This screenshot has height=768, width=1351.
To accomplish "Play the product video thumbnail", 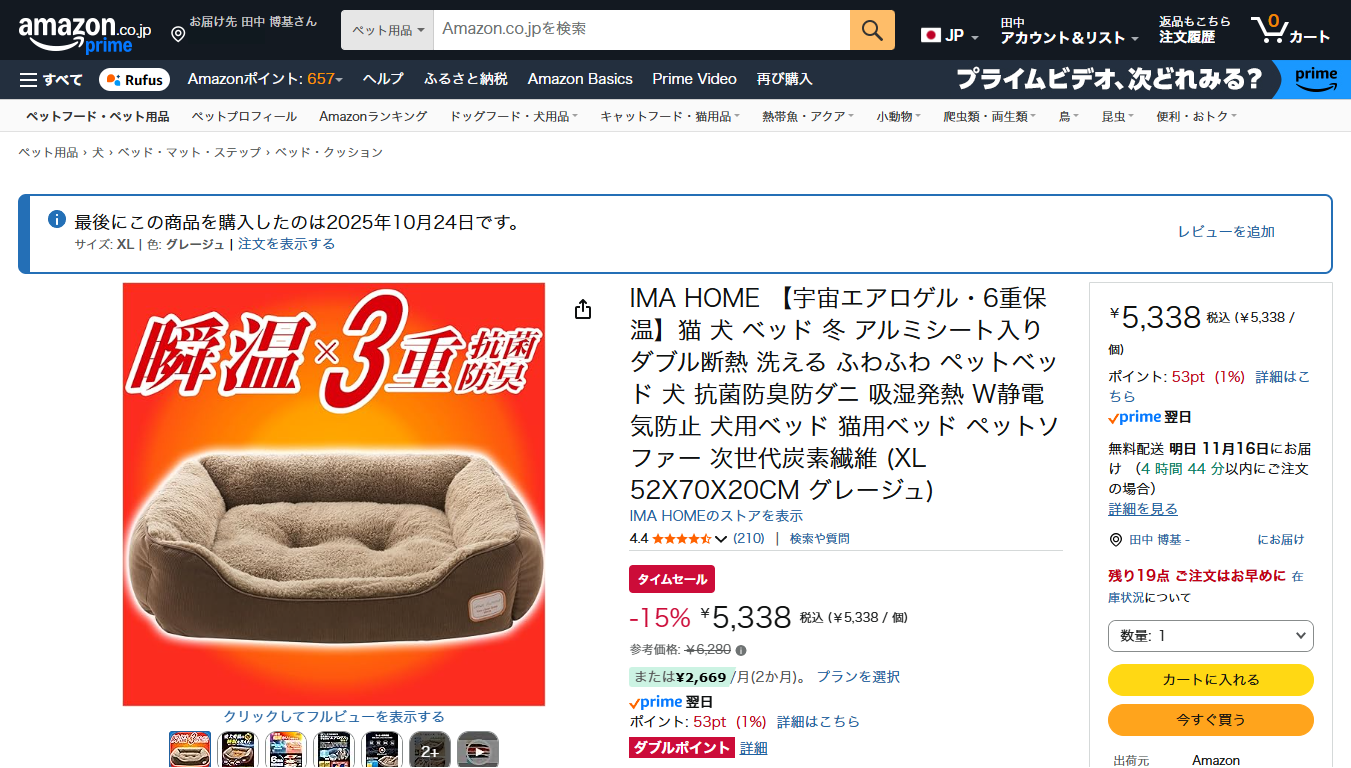I will [x=478, y=750].
